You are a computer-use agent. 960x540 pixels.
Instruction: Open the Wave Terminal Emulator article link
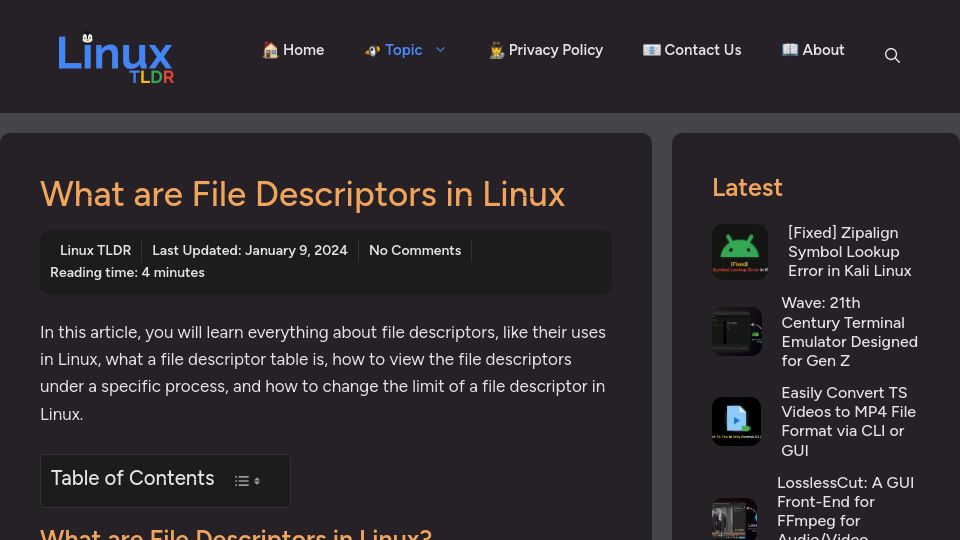(849, 332)
